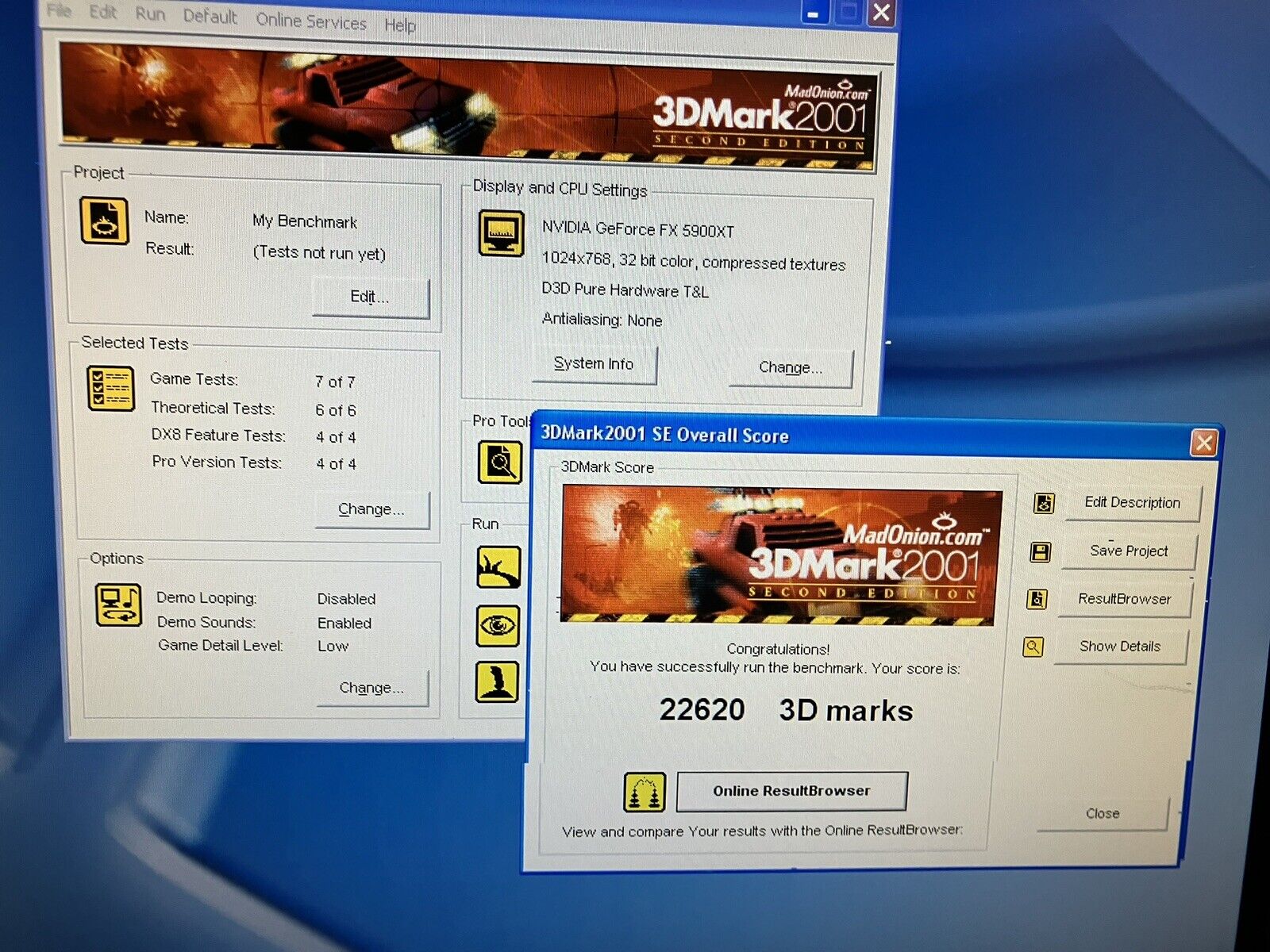Screen dimensions: 1270x952
Task: Click '(Tests not run yet)' result text
Action: tap(319, 253)
